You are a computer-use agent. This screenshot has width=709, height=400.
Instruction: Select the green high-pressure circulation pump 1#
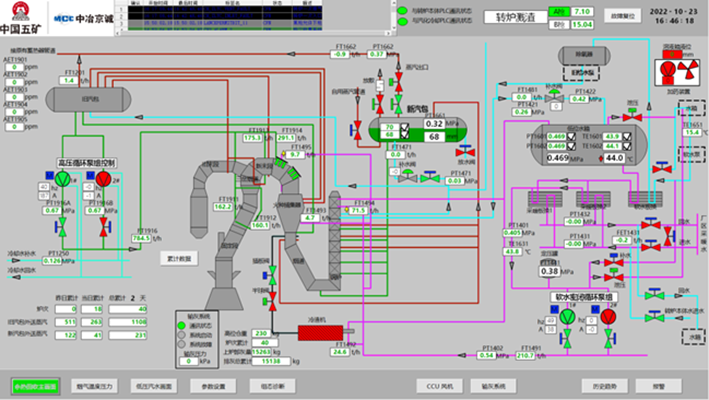coord(62,179)
